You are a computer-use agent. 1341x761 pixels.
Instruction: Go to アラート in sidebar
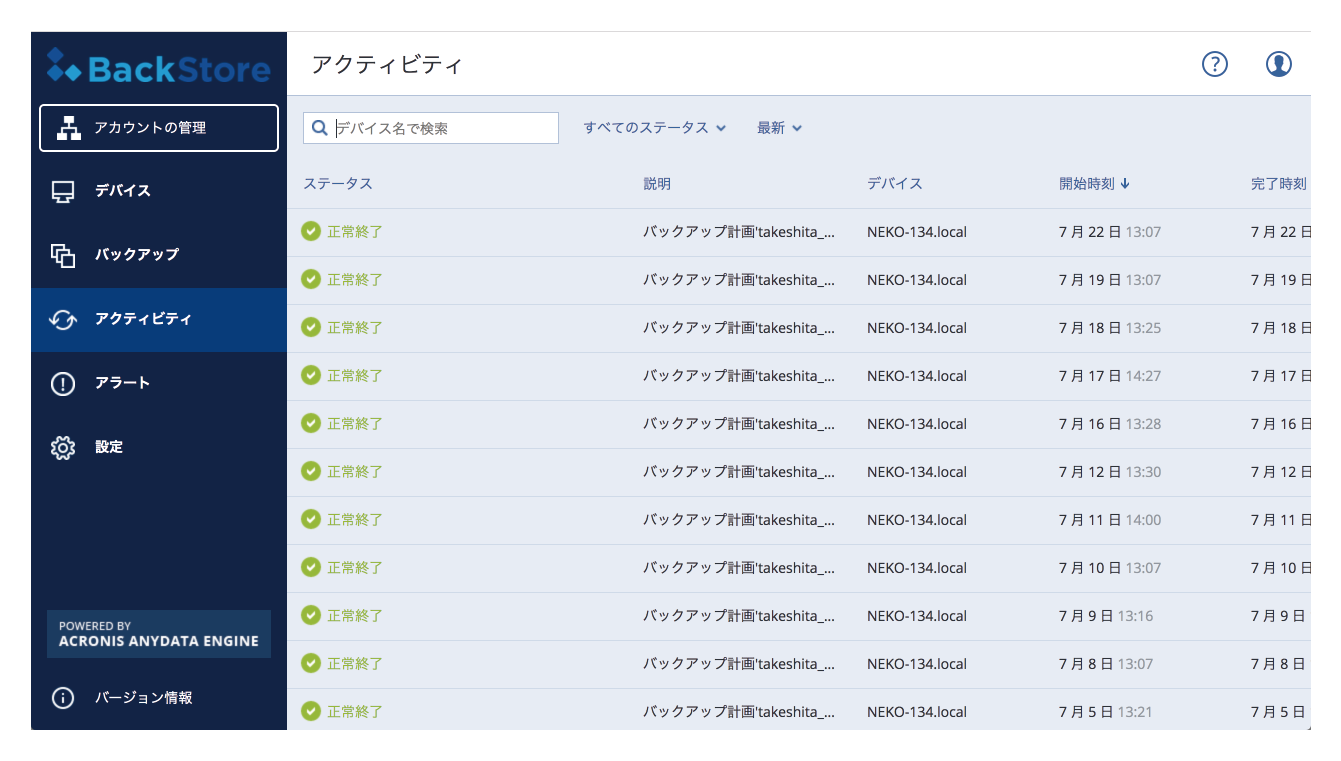pyautogui.click(x=159, y=383)
